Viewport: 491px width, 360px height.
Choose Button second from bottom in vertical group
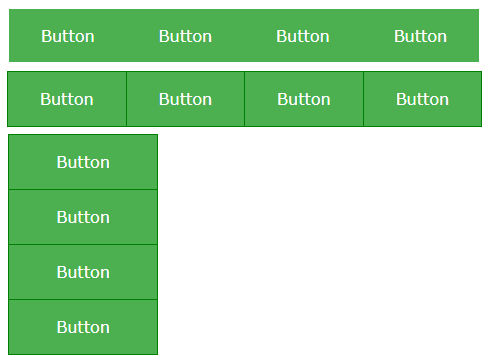click(x=83, y=272)
